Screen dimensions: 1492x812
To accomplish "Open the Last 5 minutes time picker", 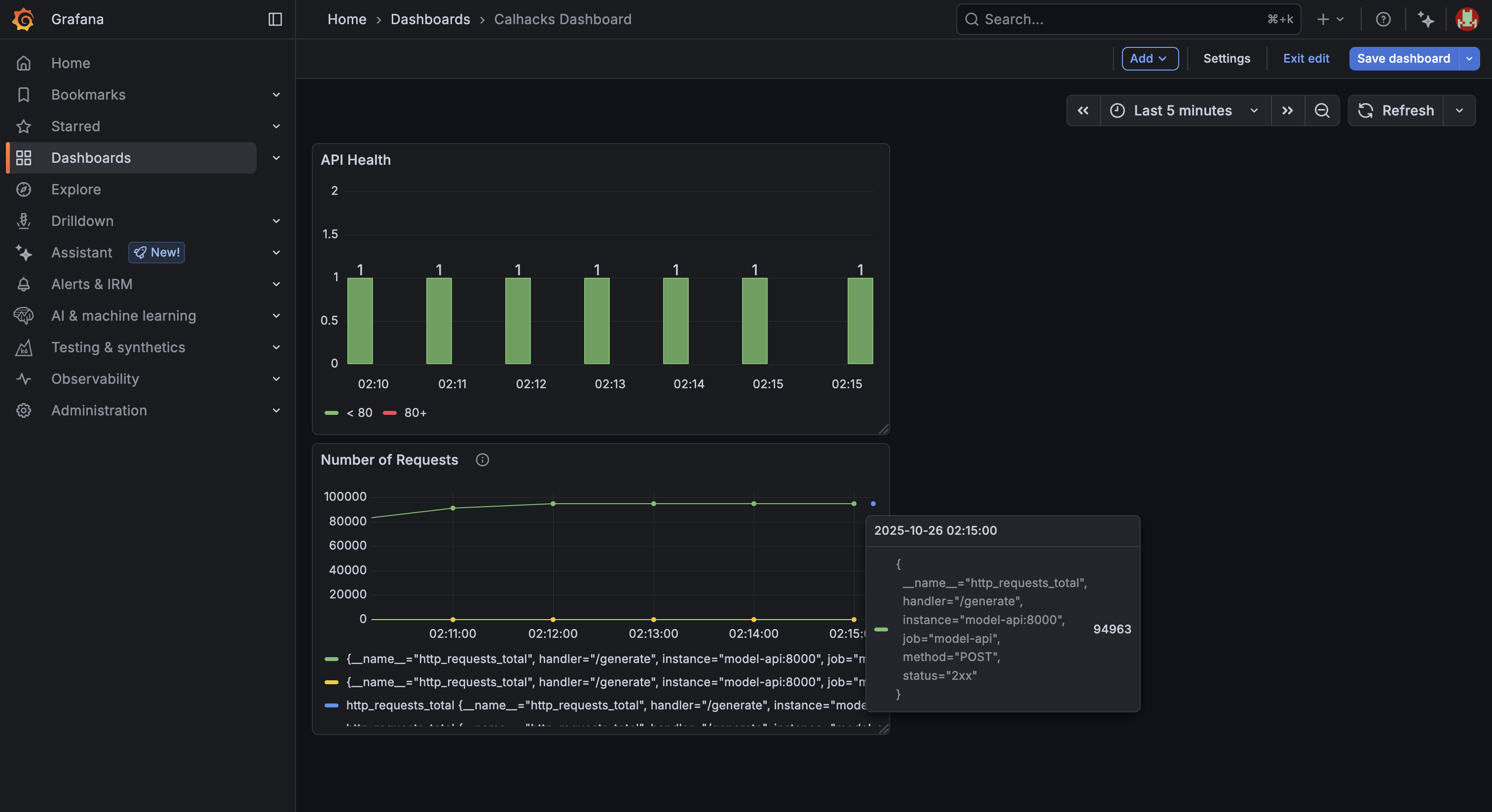I will 1184,111.
